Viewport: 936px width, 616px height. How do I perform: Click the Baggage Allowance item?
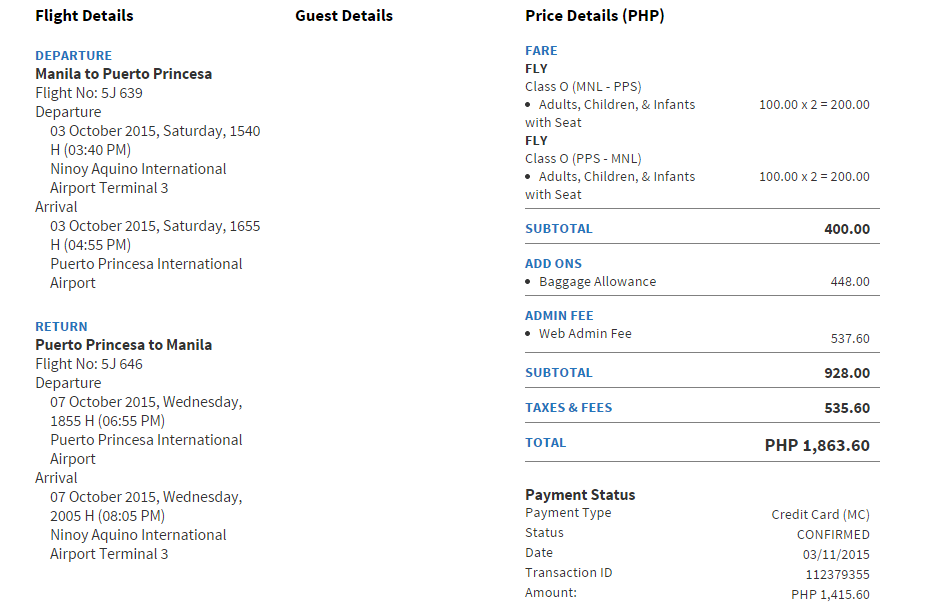click(x=597, y=282)
